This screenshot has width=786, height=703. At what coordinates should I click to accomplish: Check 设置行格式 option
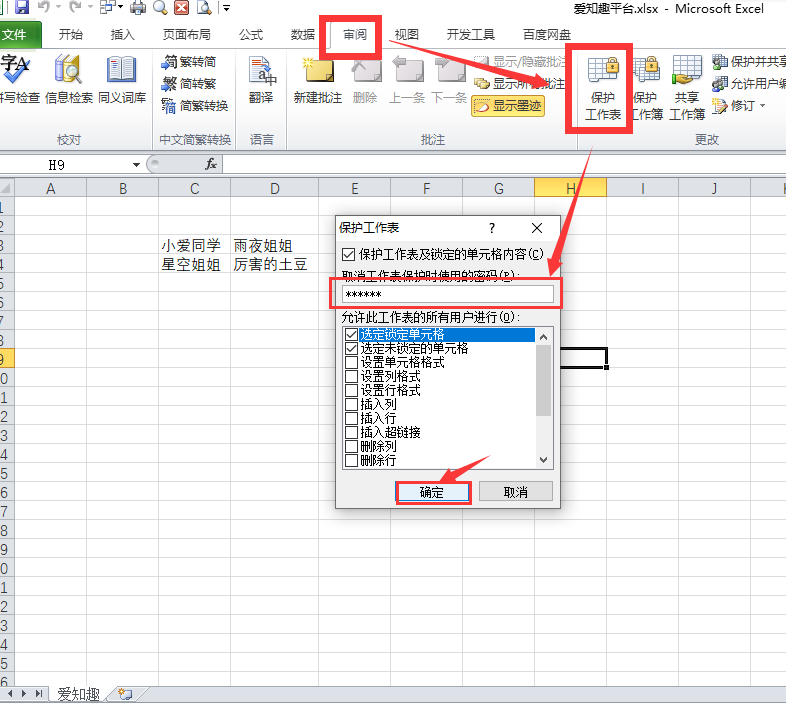click(x=351, y=391)
